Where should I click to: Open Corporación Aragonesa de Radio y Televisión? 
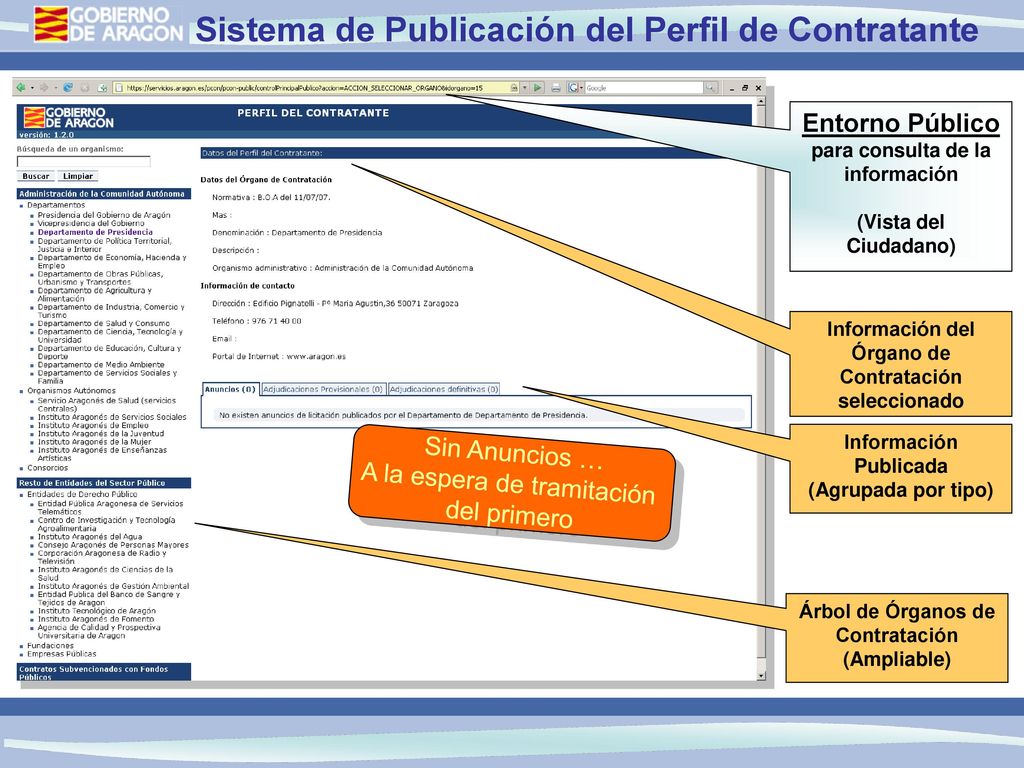point(102,557)
